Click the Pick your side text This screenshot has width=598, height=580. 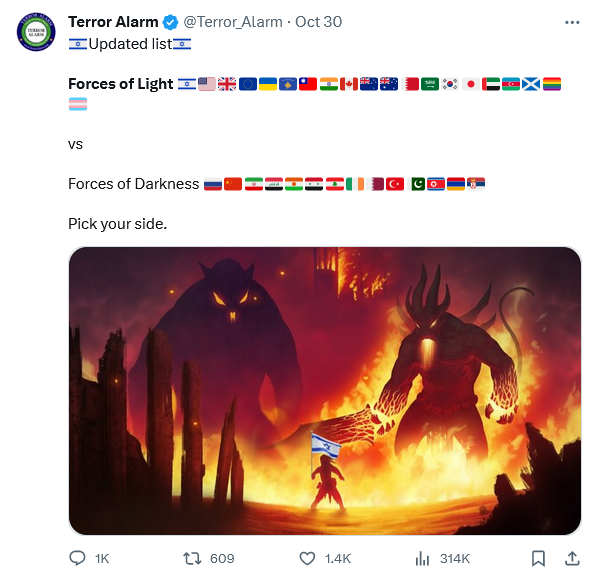click(117, 224)
